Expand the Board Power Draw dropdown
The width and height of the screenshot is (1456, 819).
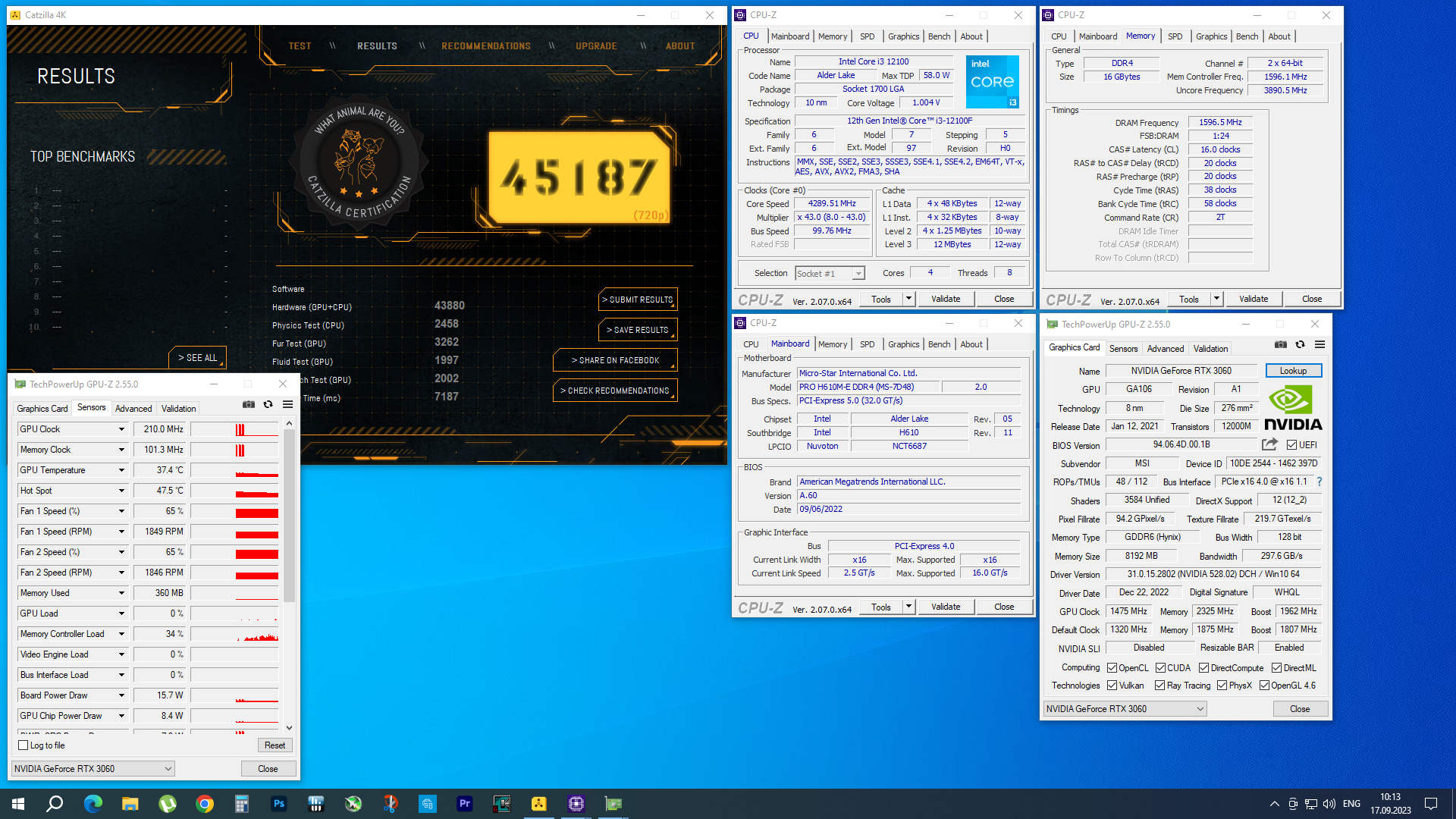click(x=121, y=695)
